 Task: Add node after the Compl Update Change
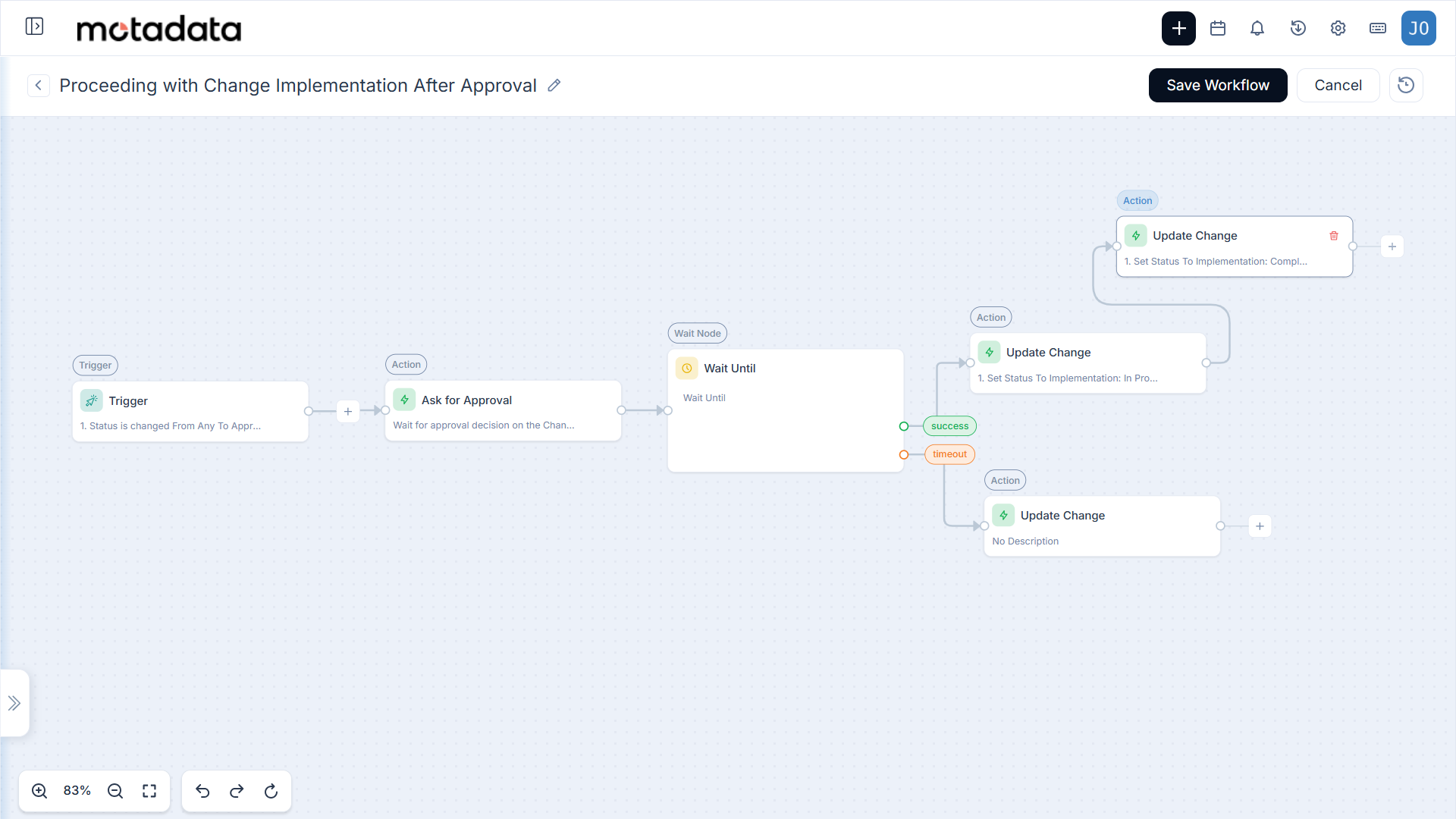pos(1392,246)
